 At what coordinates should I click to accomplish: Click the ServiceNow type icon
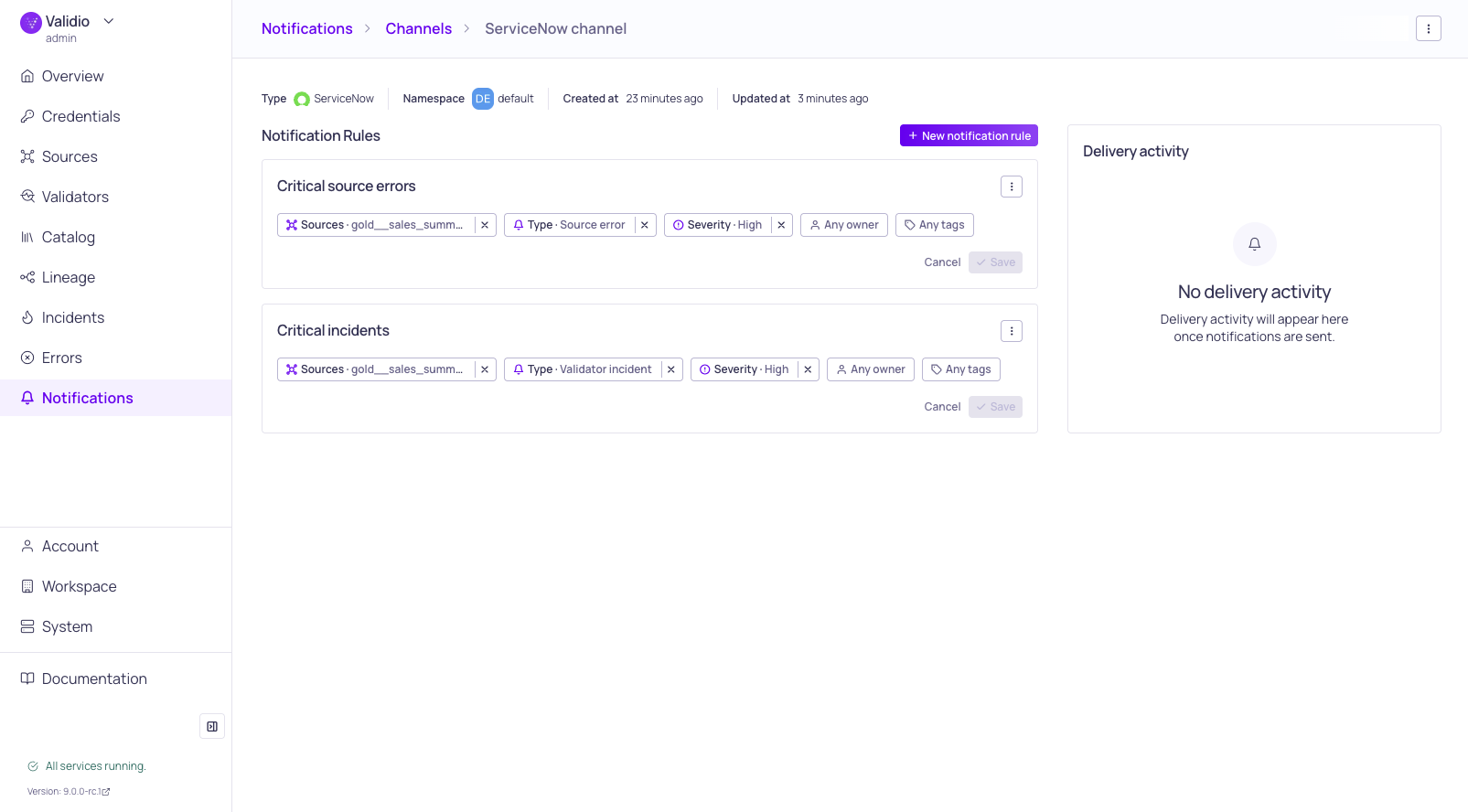(x=302, y=99)
